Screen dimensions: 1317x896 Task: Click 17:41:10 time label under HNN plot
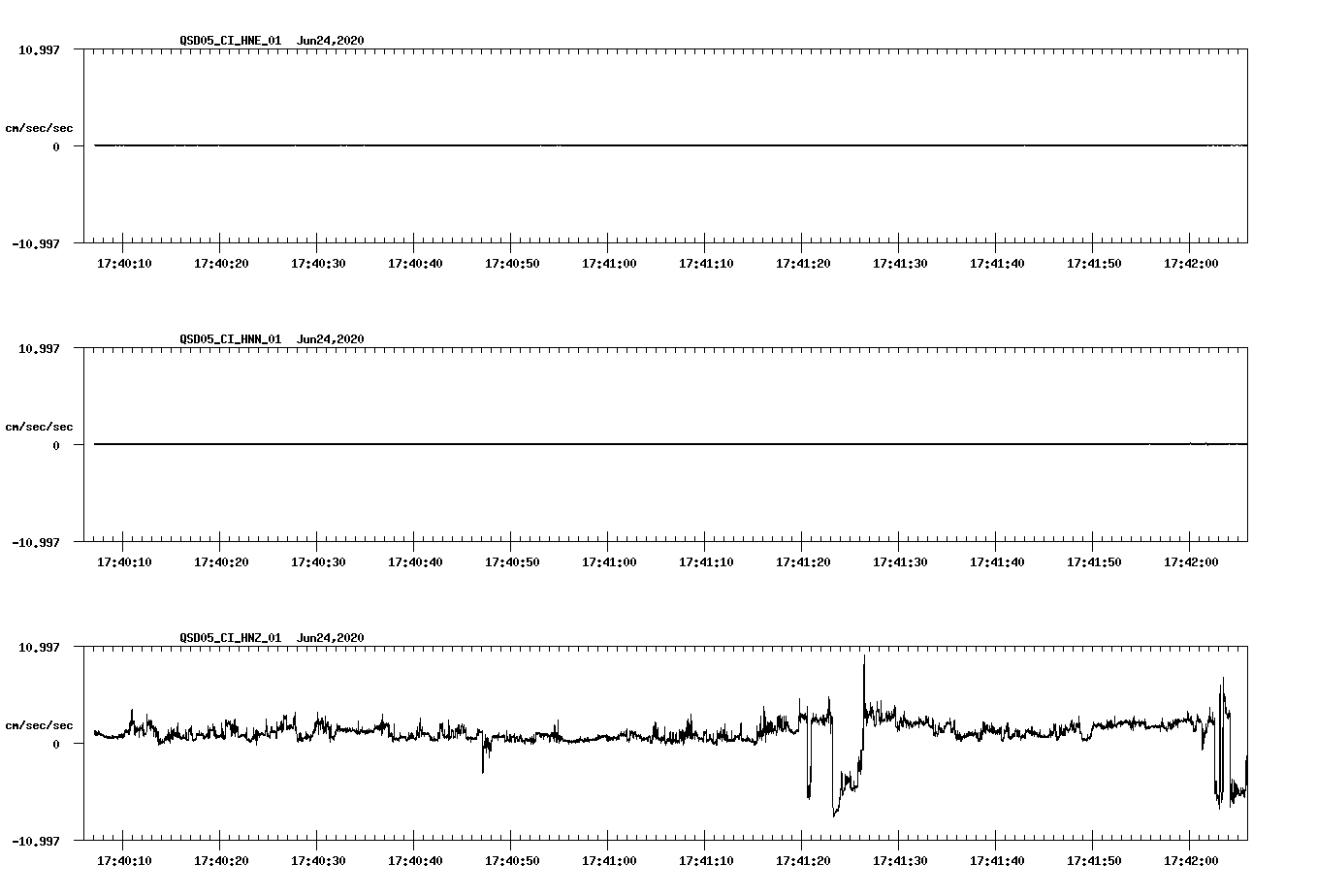click(706, 561)
